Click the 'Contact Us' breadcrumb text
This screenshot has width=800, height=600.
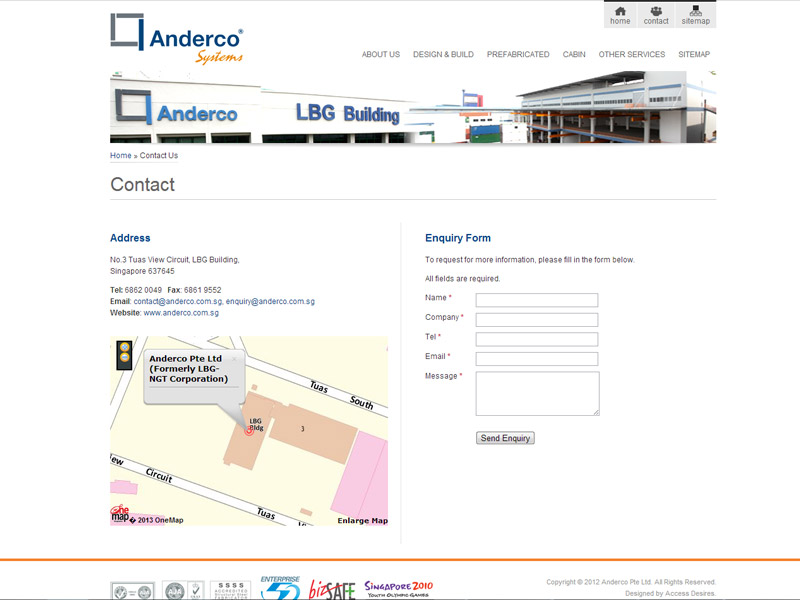pos(159,156)
